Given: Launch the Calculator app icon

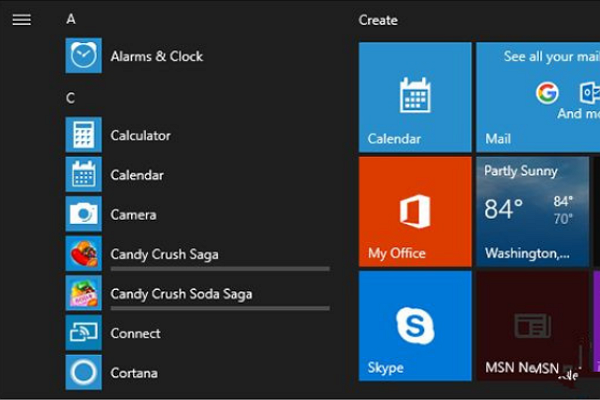Looking at the screenshot, I should (x=84, y=135).
